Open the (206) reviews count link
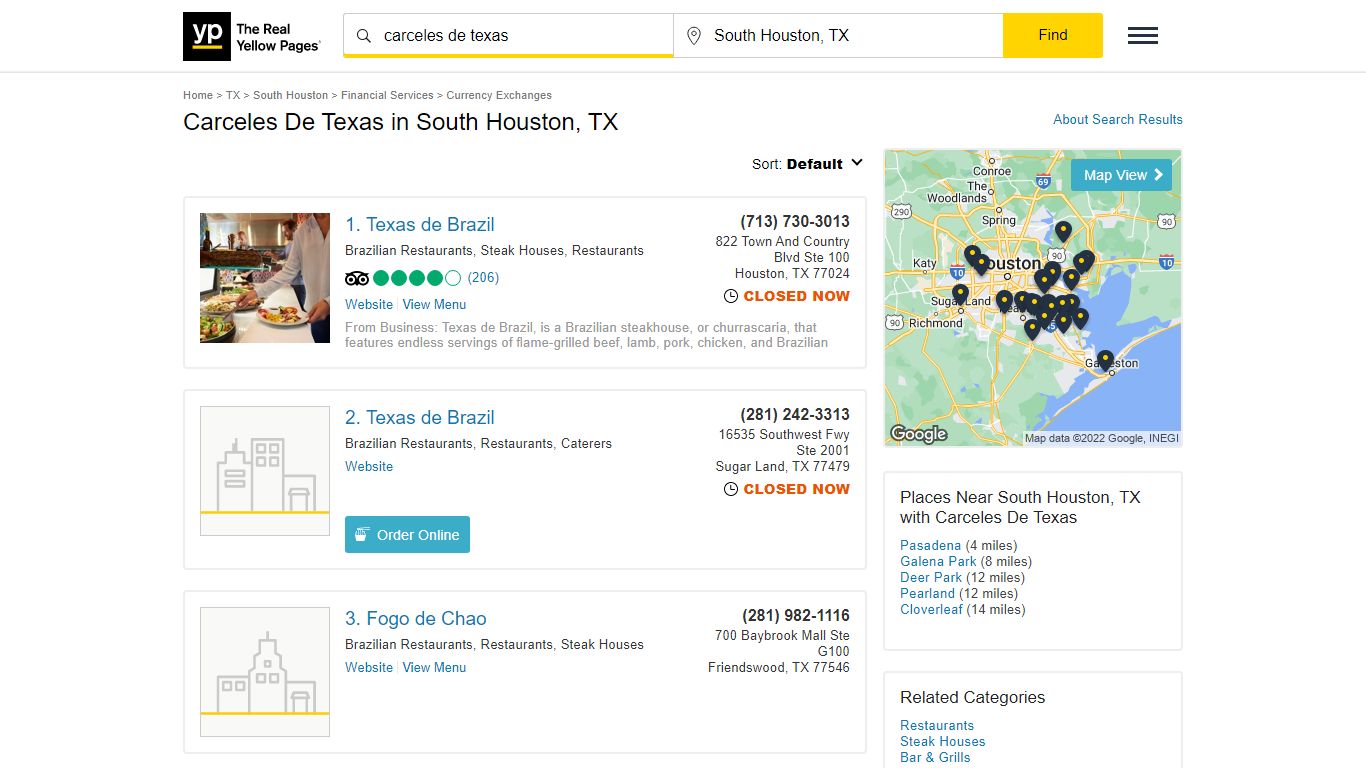Screen dimensions: 1366x768 [483, 278]
